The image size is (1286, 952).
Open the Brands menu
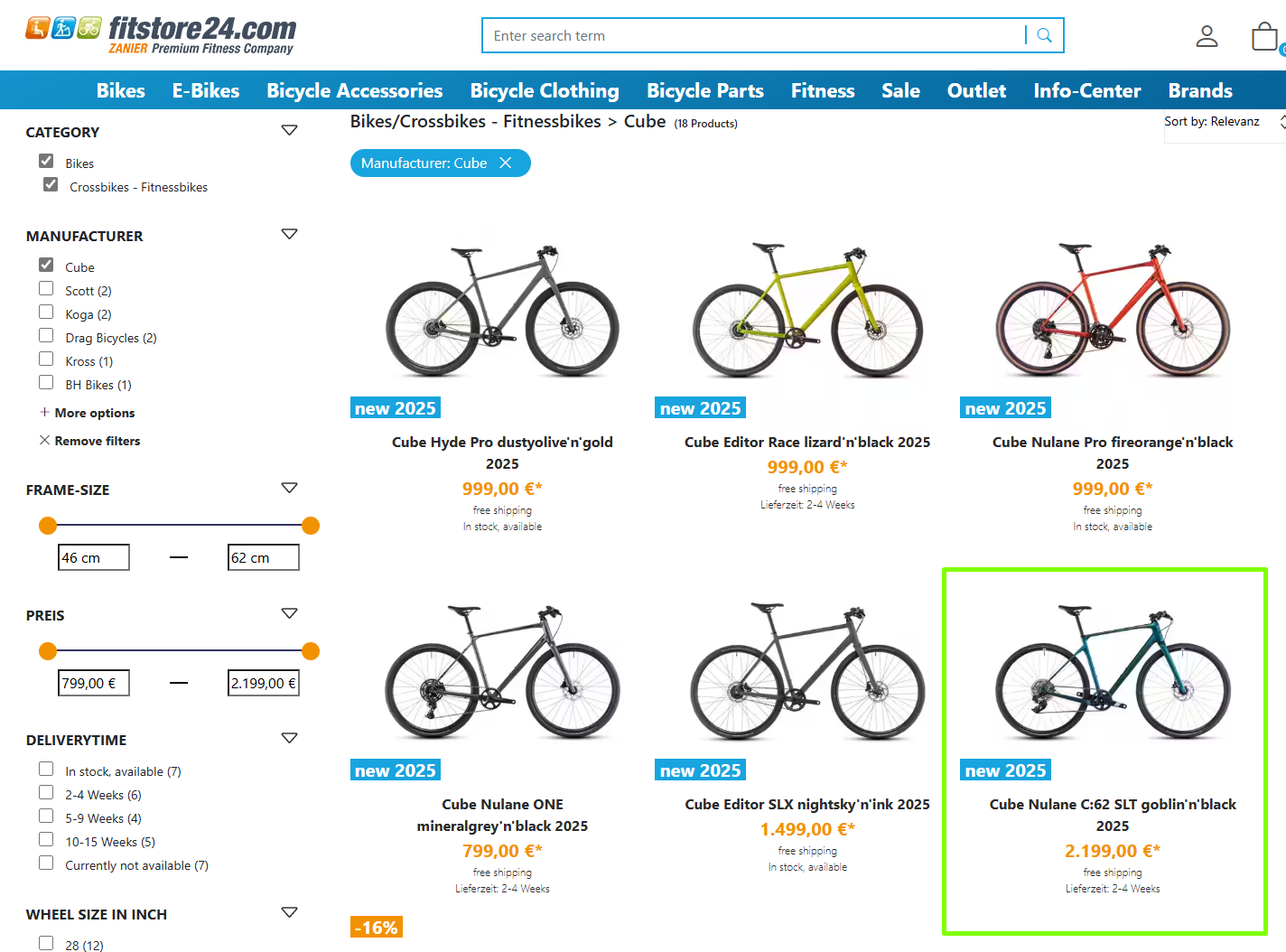pos(1200,90)
